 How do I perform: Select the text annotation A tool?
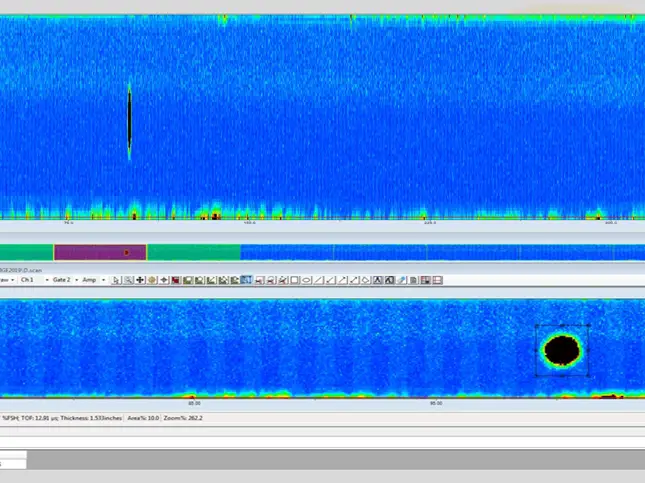pos(378,280)
